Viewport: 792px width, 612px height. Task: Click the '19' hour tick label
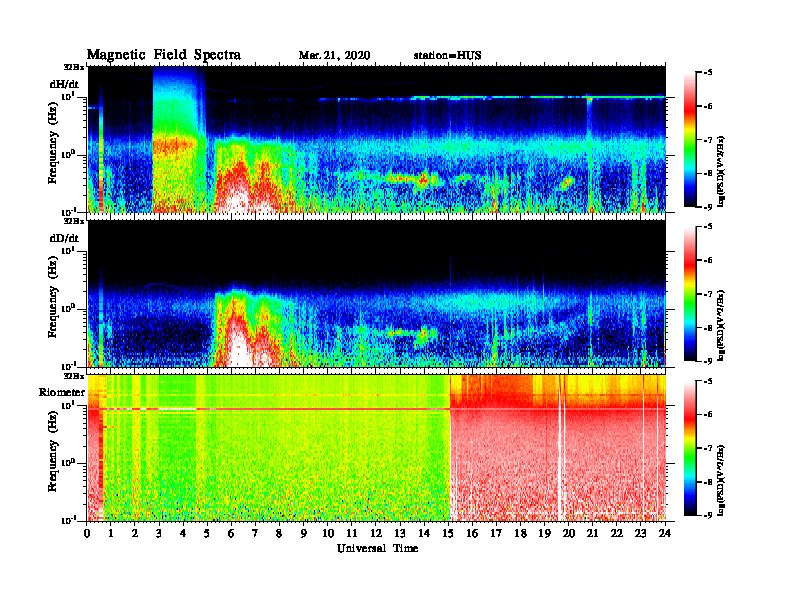point(544,534)
